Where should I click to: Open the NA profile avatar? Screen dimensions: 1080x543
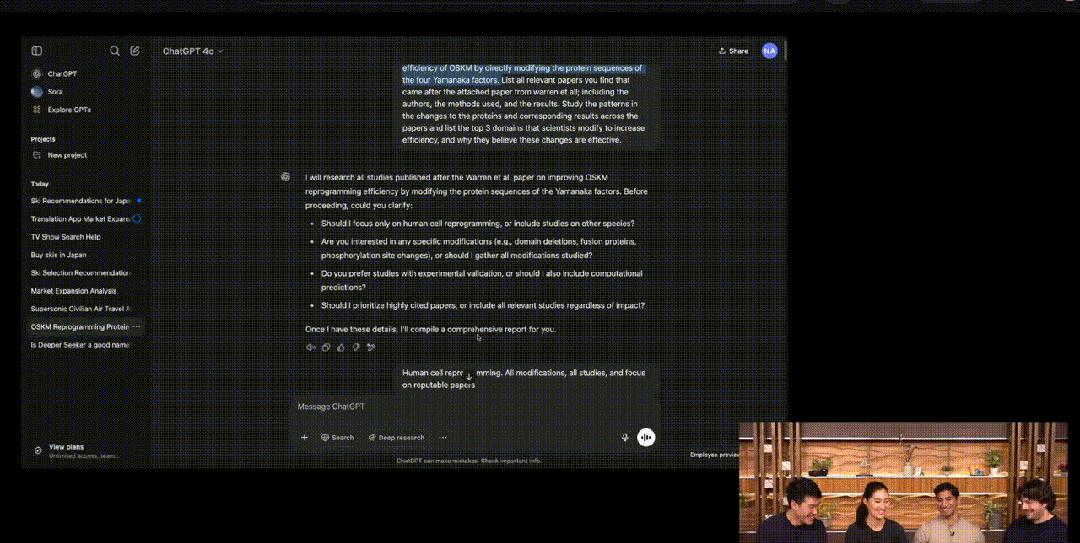pos(769,51)
